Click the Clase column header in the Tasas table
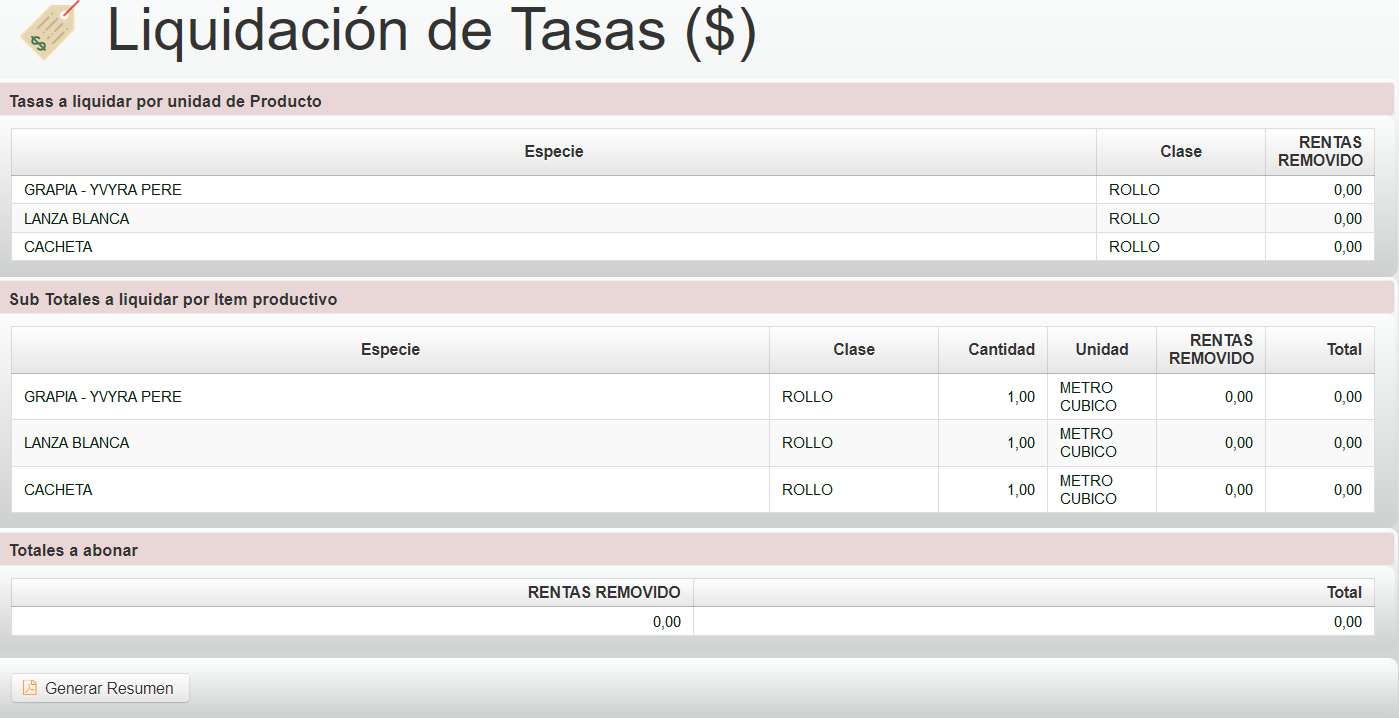The image size is (1399, 718). (x=1181, y=152)
